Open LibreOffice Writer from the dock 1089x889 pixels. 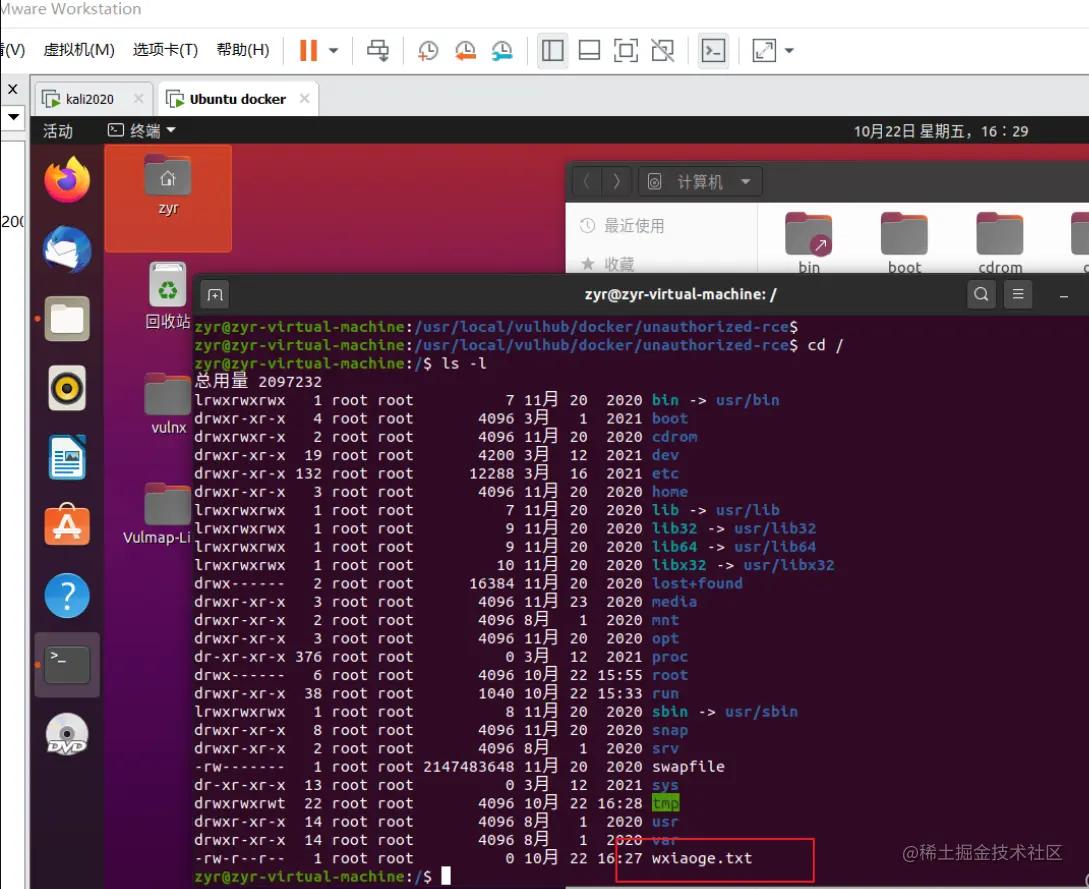[67, 457]
